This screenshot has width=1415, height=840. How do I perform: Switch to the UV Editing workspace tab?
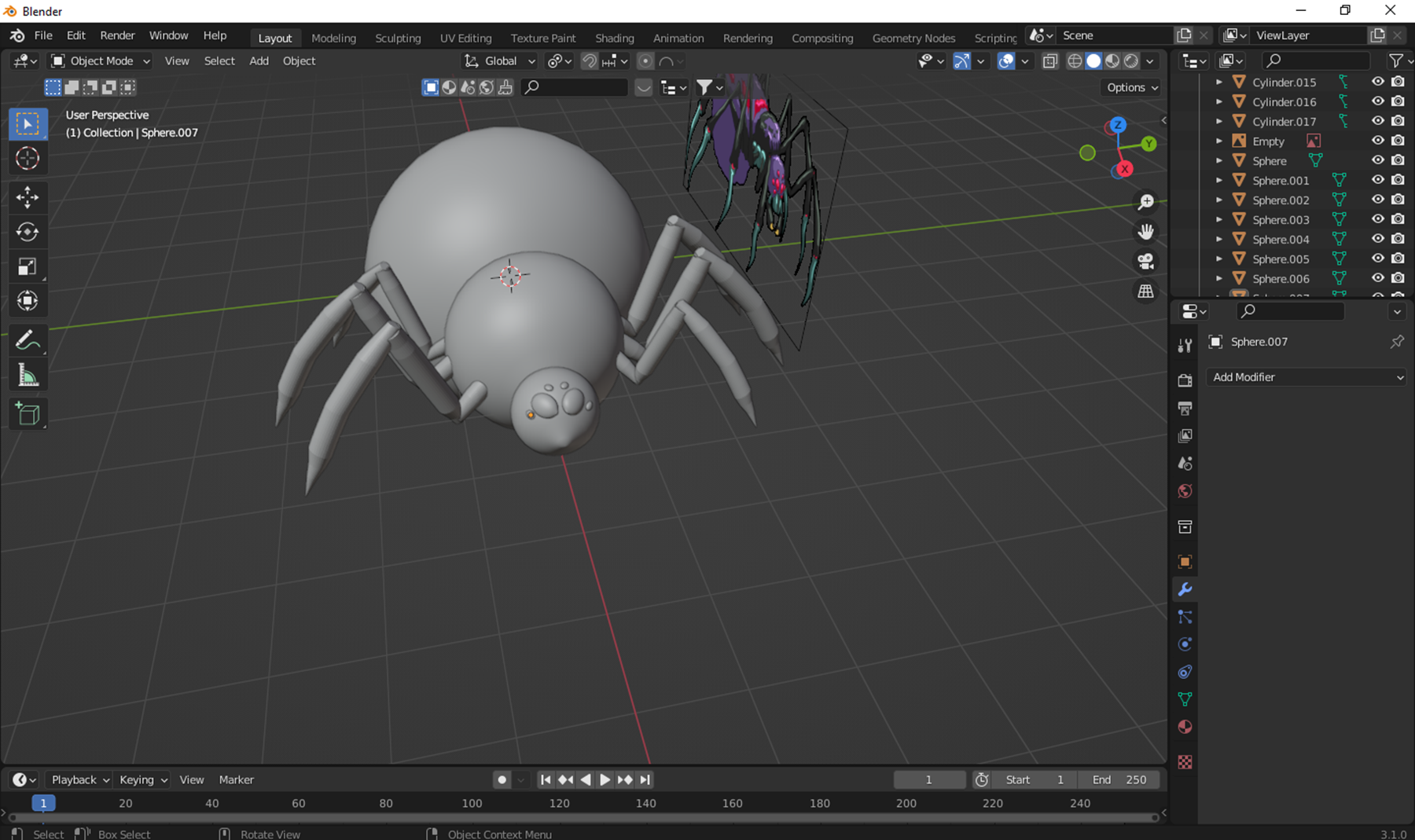coord(465,38)
